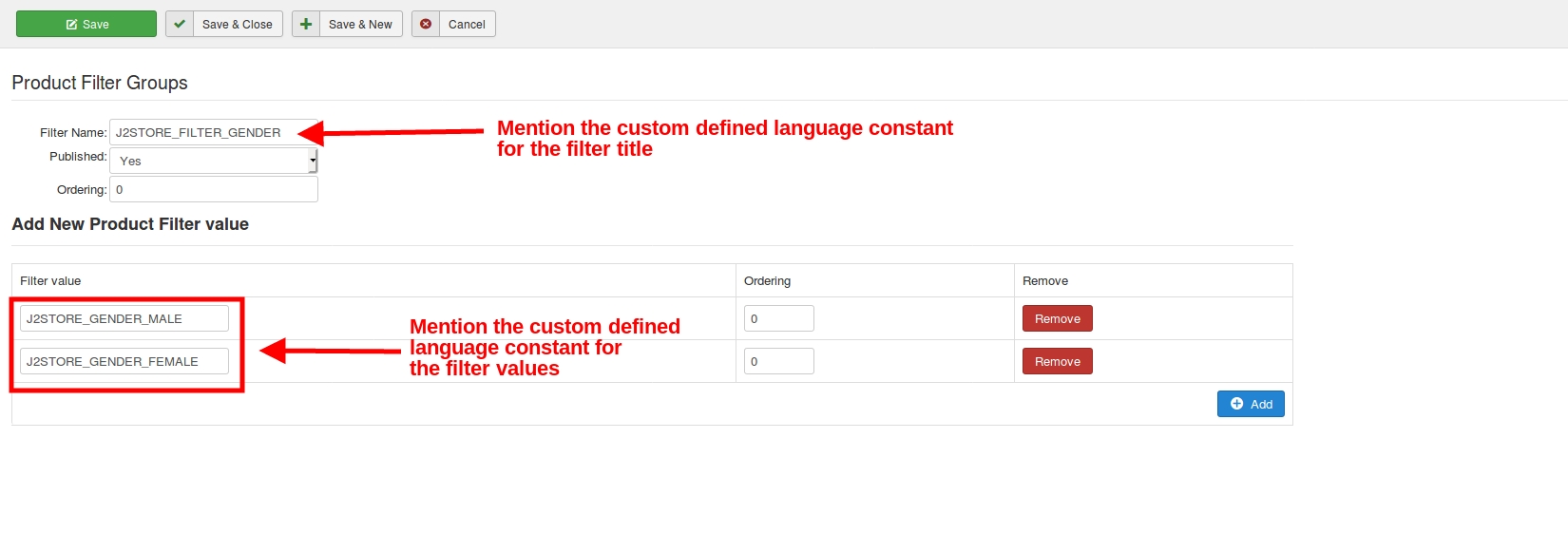Open the Published dropdown showing Yes

(209, 161)
